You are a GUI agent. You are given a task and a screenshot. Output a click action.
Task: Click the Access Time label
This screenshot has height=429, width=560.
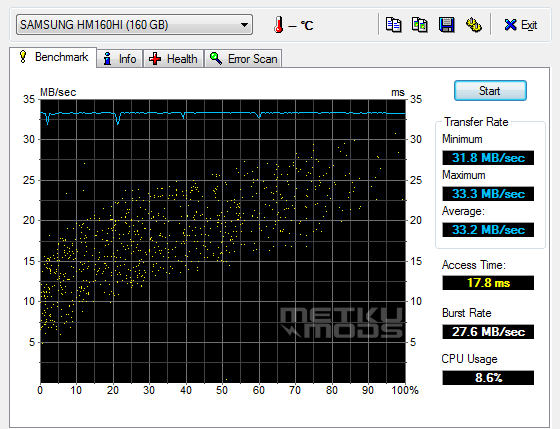click(x=474, y=265)
